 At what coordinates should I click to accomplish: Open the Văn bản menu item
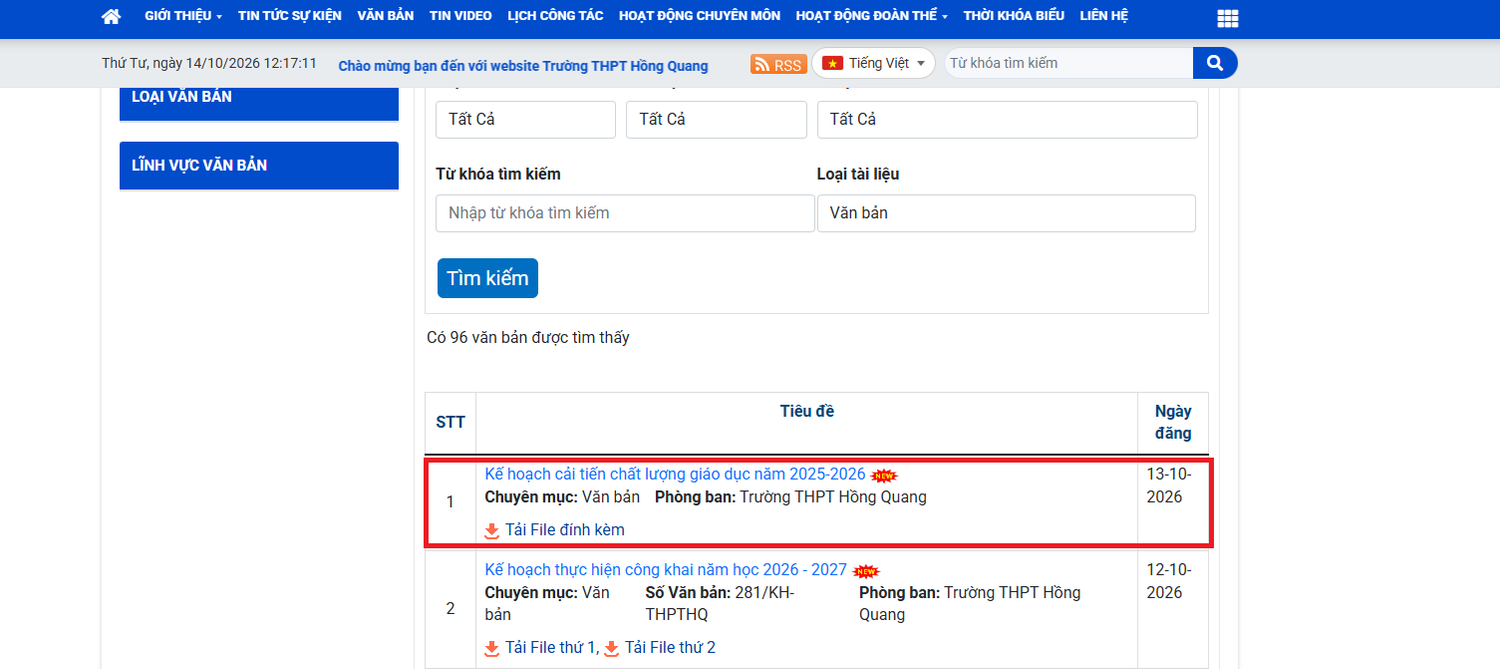(x=385, y=16)
